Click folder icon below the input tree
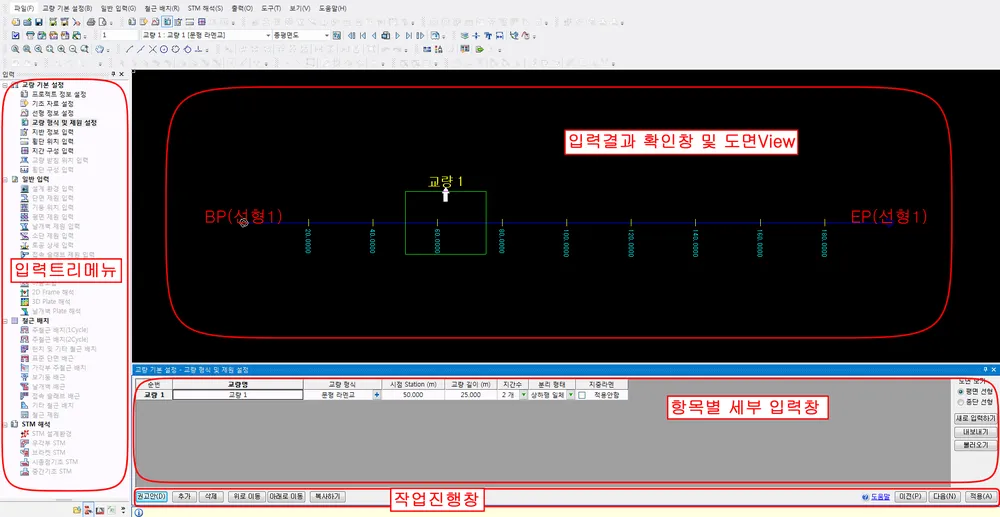Screen dimensions: 1000x517 [x=77, y=510]
